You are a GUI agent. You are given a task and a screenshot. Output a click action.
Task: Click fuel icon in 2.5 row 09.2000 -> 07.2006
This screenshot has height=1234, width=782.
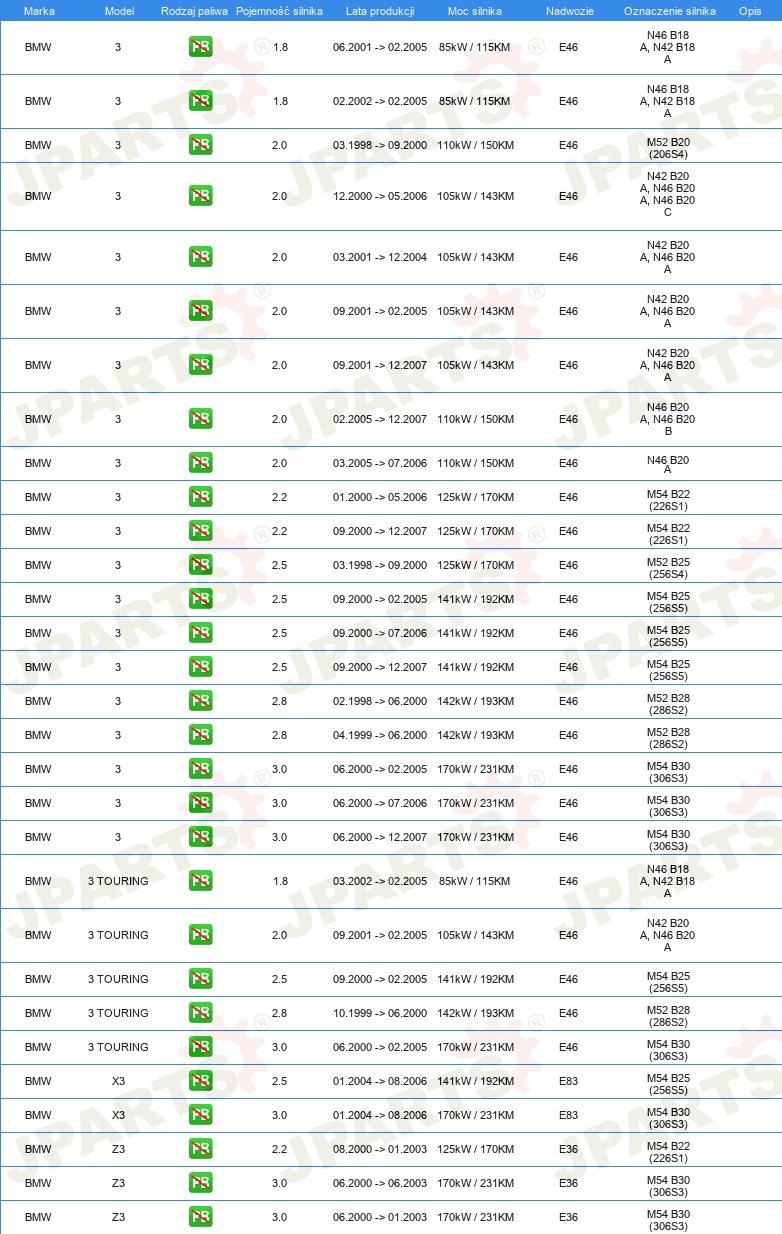pos(201,633)
